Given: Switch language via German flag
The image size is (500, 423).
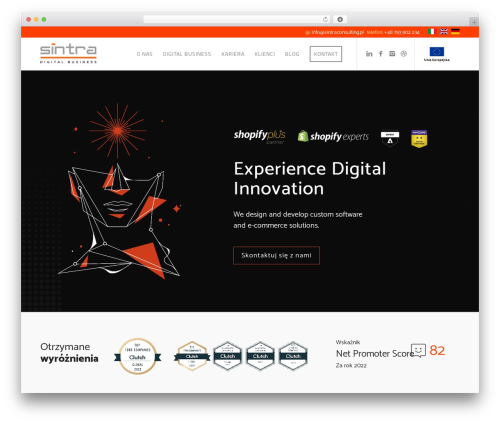Looking at the screenshot, I should (455, 32).
